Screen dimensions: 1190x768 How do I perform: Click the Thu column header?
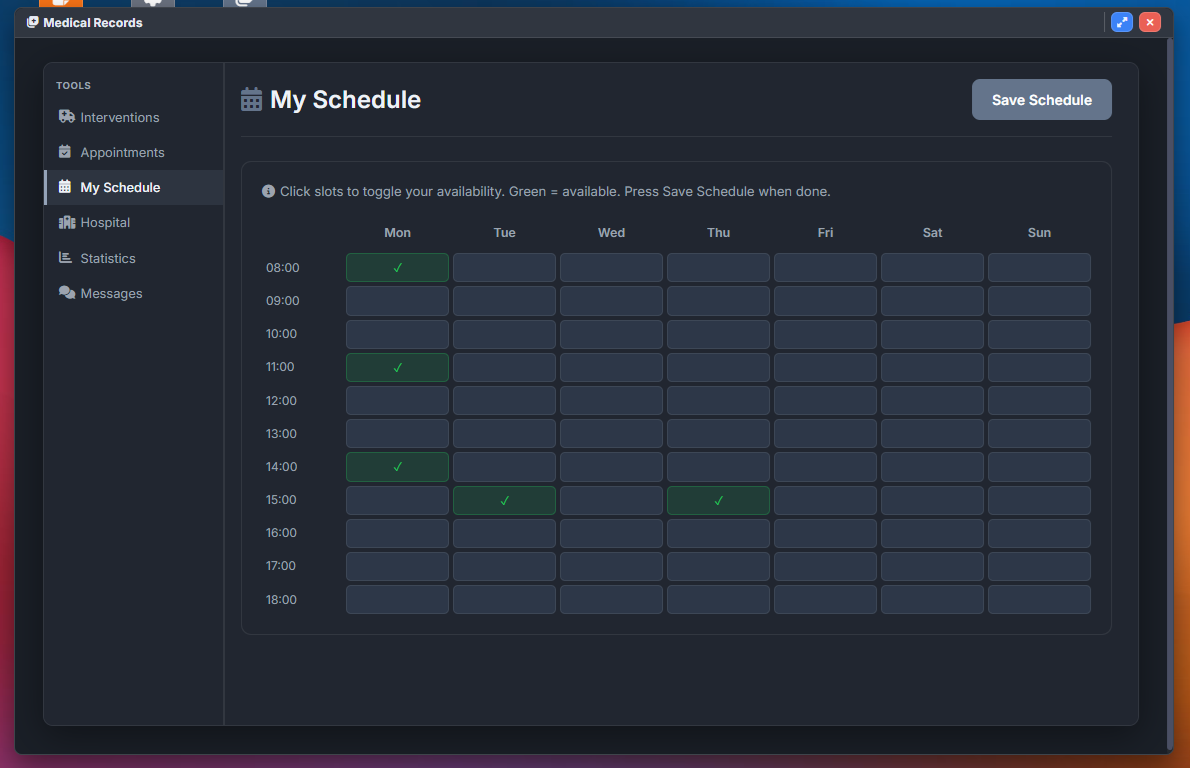(718, 232)
